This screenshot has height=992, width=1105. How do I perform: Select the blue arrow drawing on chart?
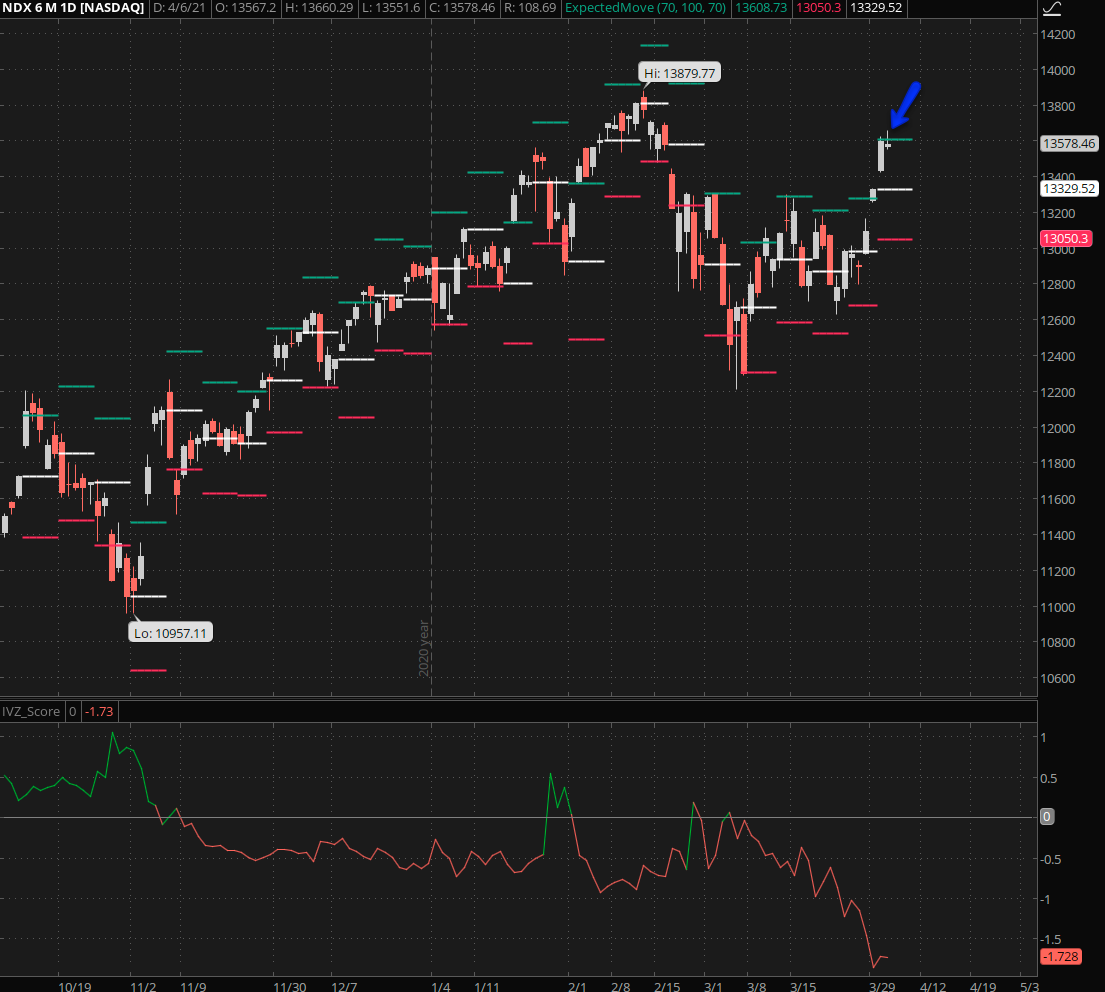905,105
